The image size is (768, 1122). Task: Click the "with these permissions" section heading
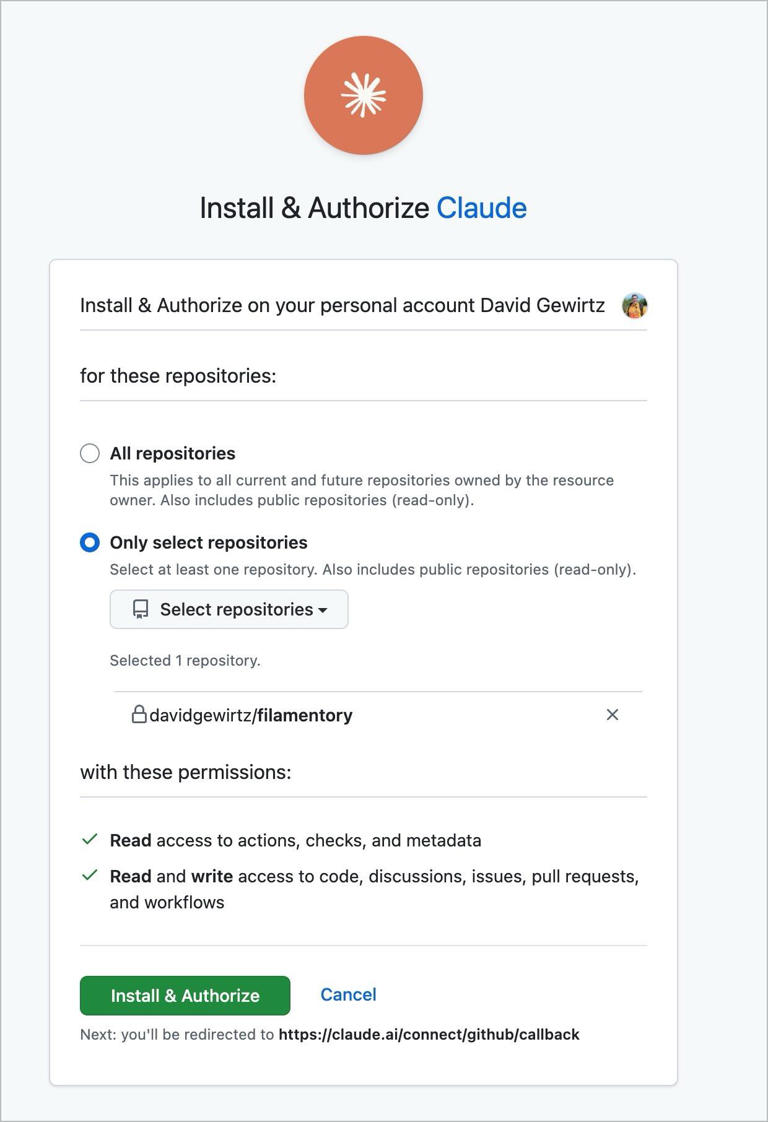185,772
